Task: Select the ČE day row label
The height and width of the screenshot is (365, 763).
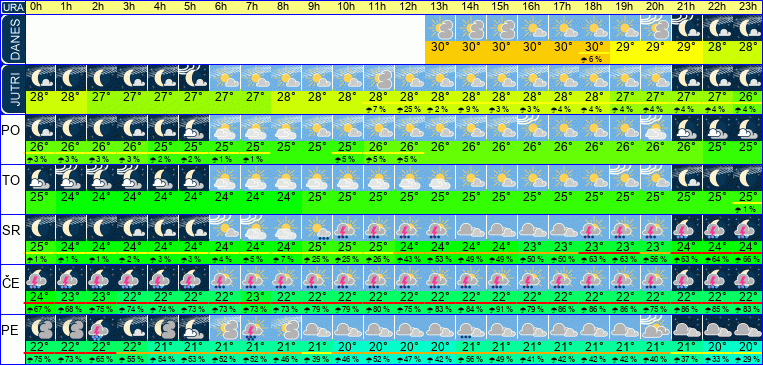Action: point(11,283)
